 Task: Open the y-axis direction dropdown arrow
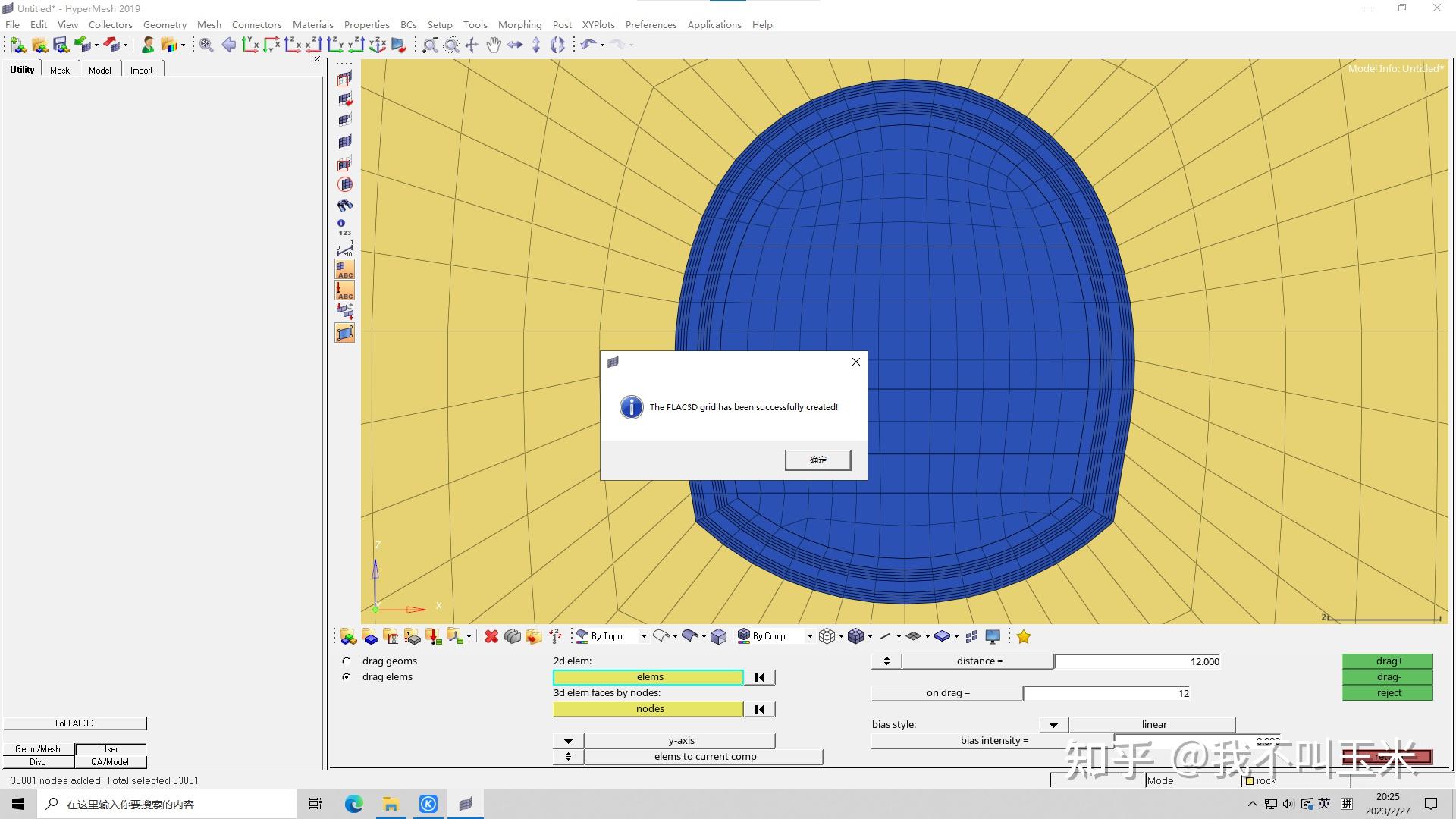568,740
